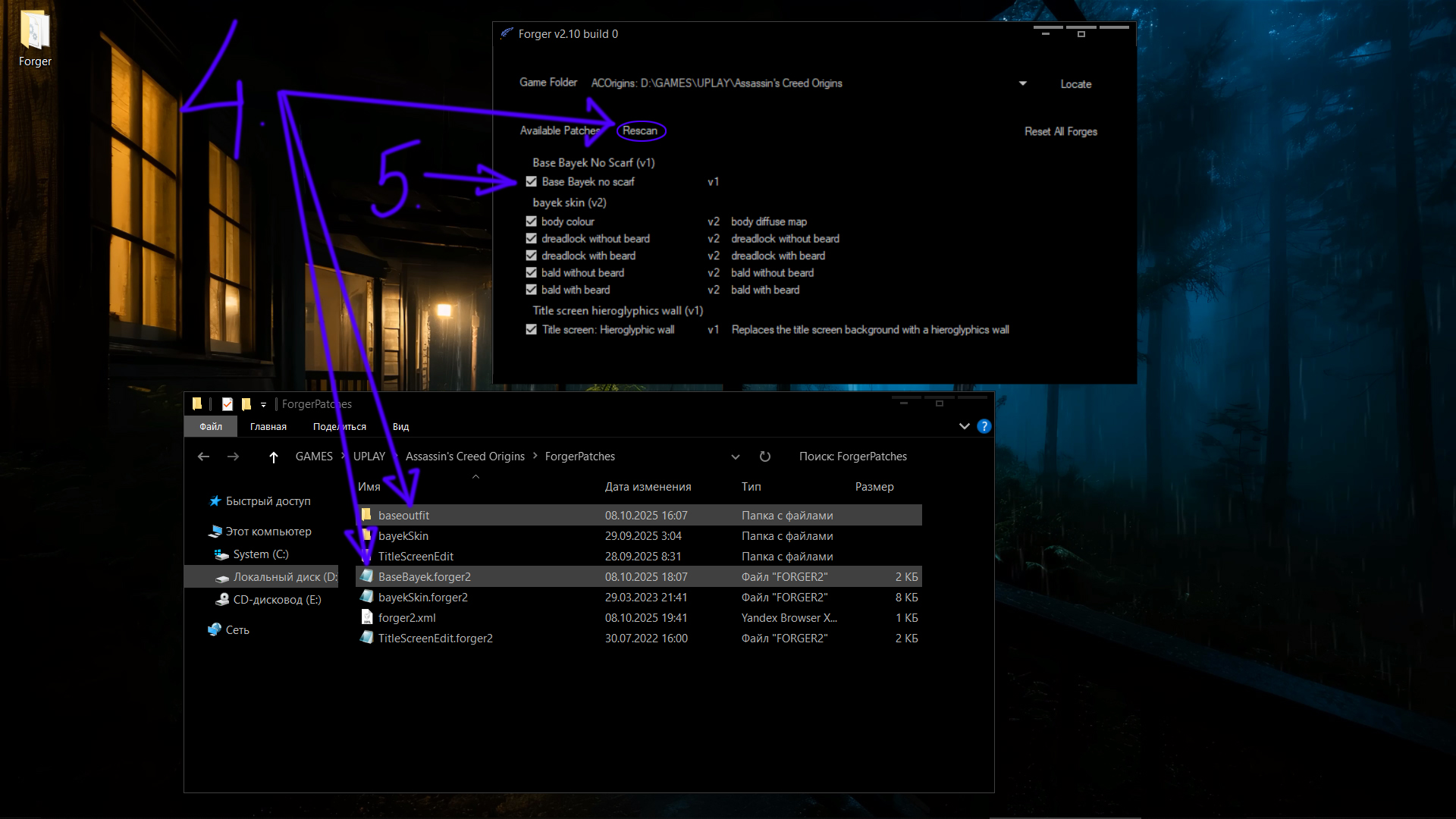The image size is (1456, 819).
Task: Switch to the Вид ribbon tab
Action: point(400,427)
